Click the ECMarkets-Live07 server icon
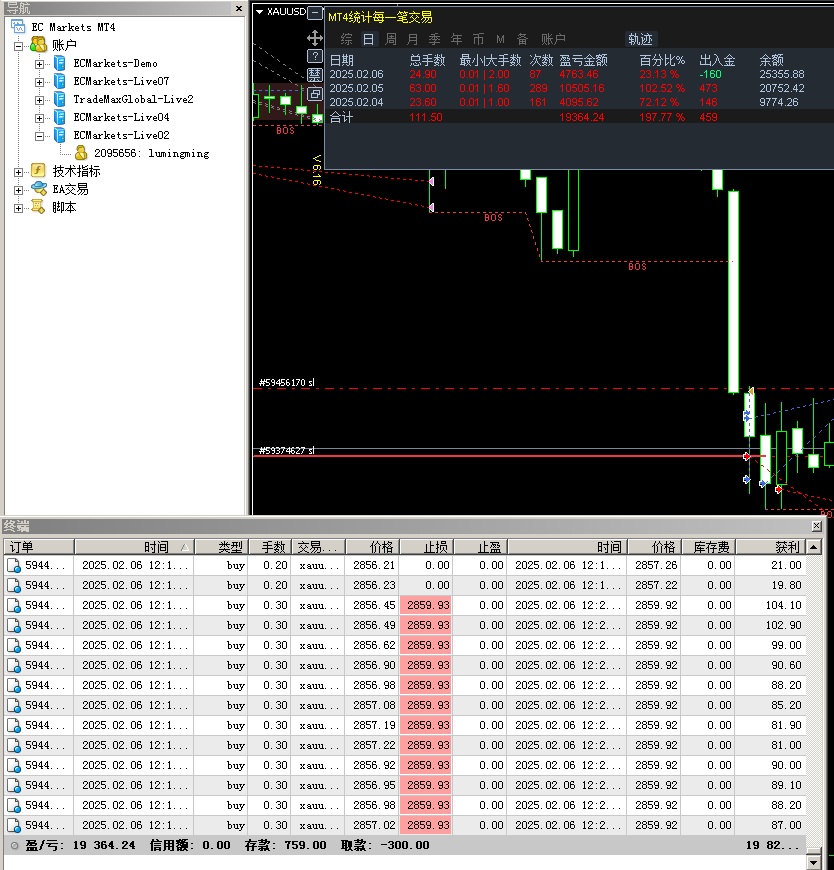The height and width of the screenshot is (870, 834). [59, 82]
